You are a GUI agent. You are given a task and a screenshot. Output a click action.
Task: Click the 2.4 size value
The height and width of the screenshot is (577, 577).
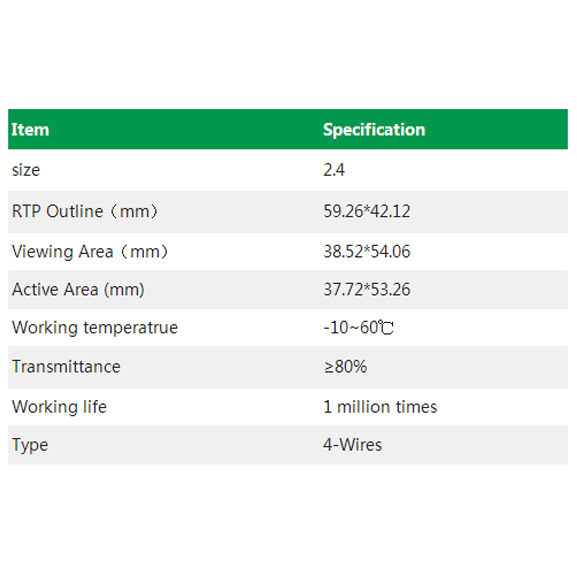tap(334, 170)
